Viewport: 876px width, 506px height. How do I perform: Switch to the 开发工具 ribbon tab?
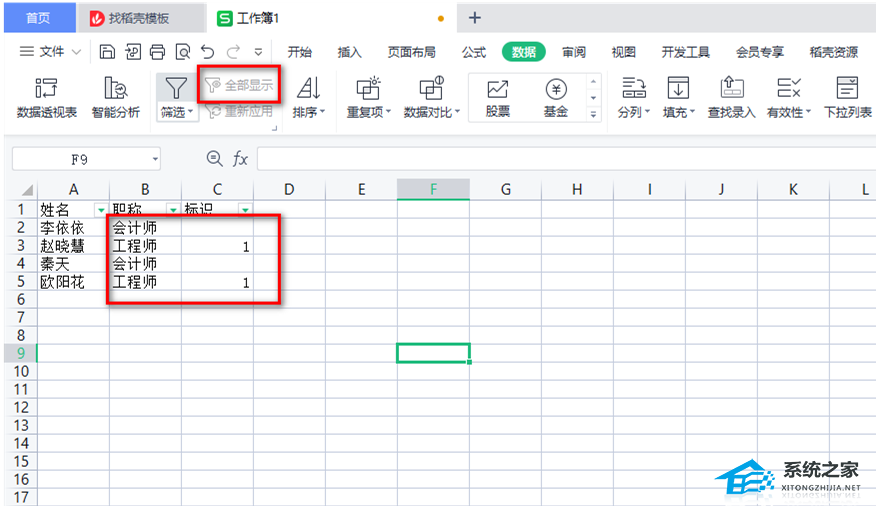coord(685,52)
